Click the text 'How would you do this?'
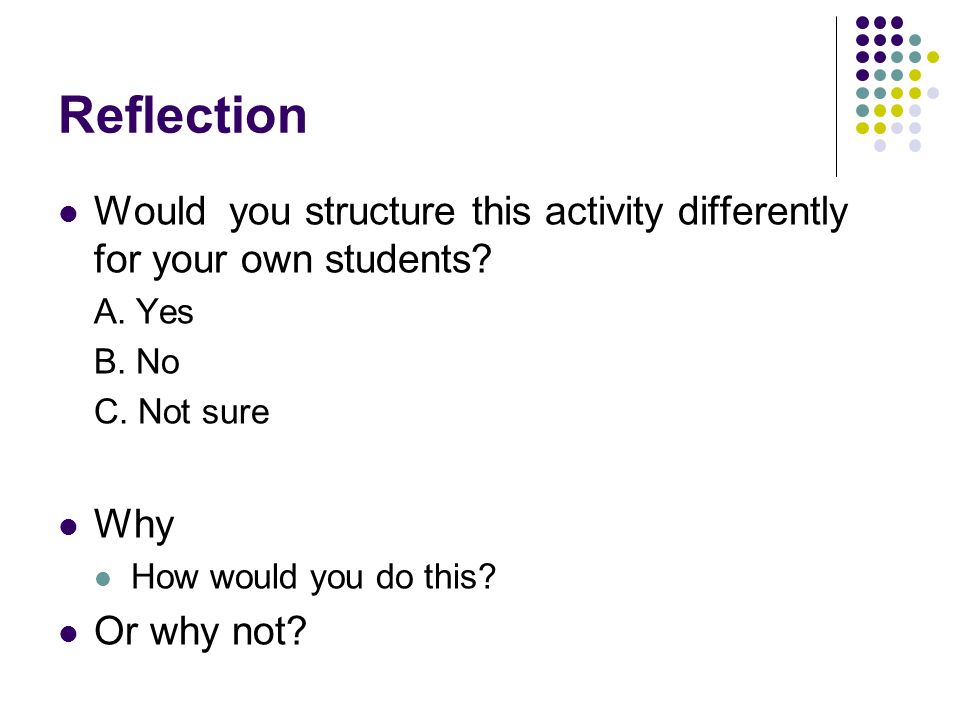The width and height of the screenshot is (960, 720). pyautogui.click(x=313, y=577)
